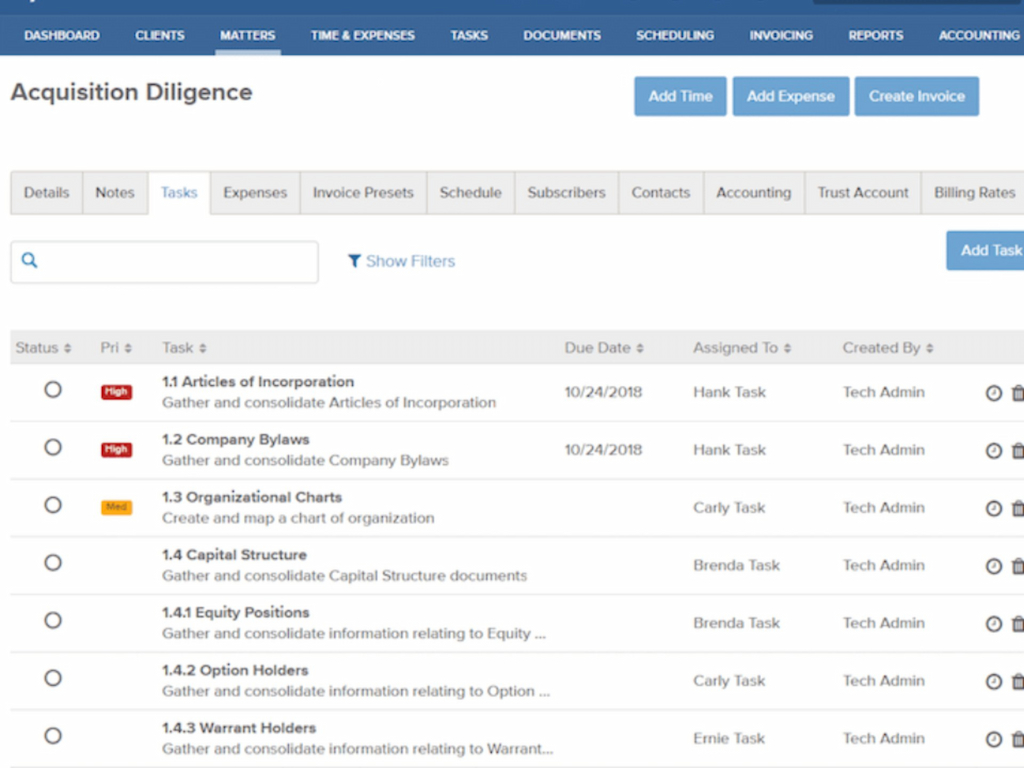This screenshot has width=1024, height=768.
Task: Click the red High priority badge on Articles row
Action: click(116, 392)
